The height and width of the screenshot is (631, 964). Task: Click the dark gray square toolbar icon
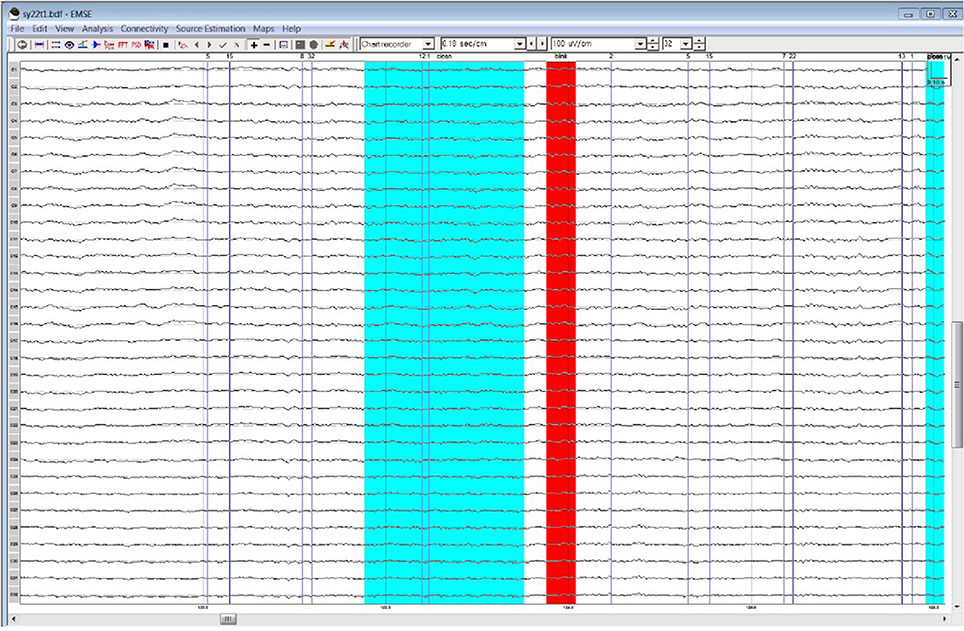pyautogui.click(x=301, y=44)
